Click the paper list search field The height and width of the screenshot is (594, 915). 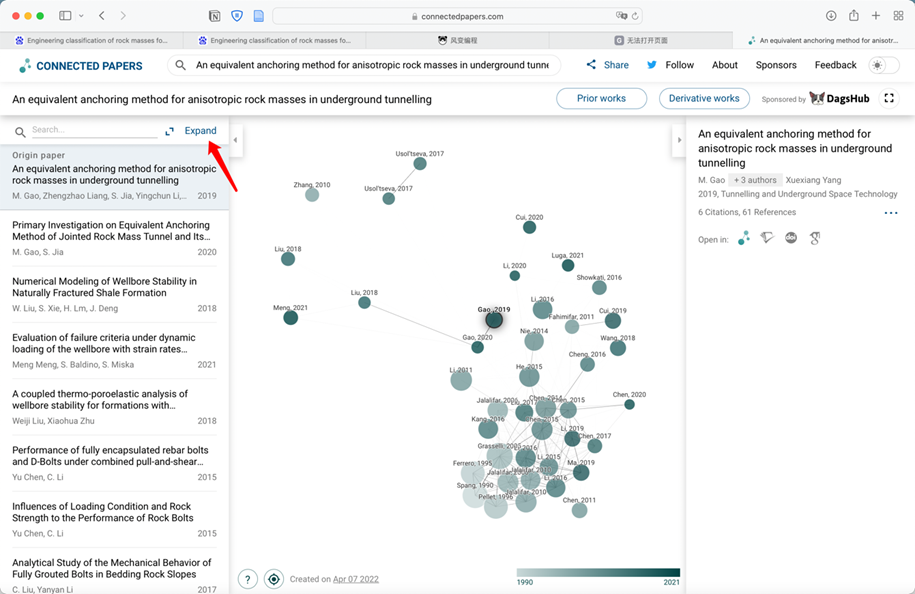pyautogui.click(x=93, y=130)
